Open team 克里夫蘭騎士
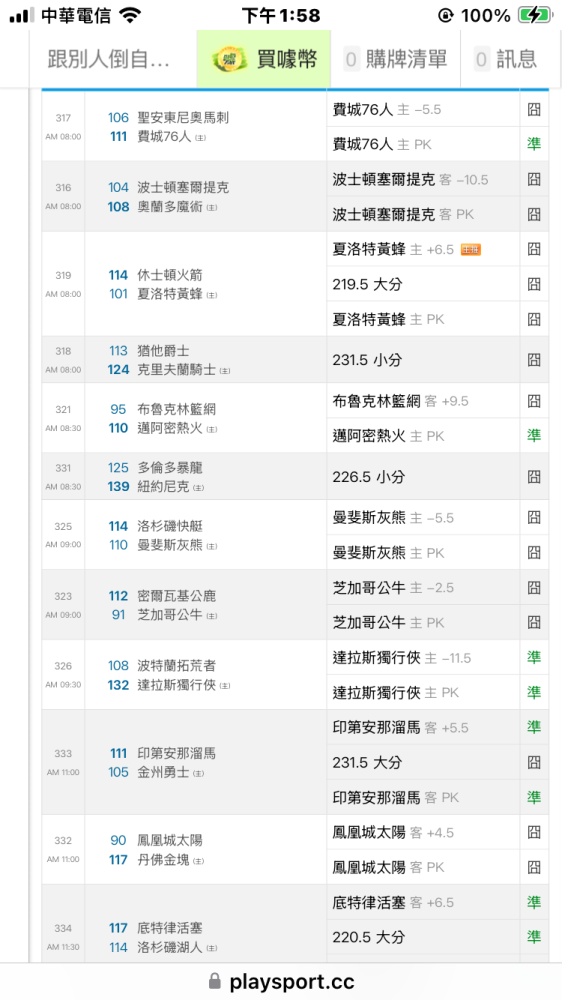 176,369
